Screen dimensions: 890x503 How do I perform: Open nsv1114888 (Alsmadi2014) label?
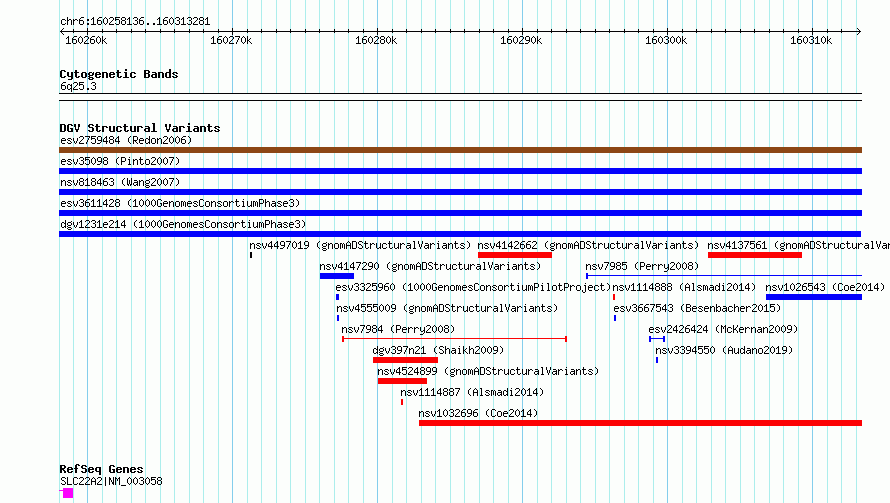[684, 287]
